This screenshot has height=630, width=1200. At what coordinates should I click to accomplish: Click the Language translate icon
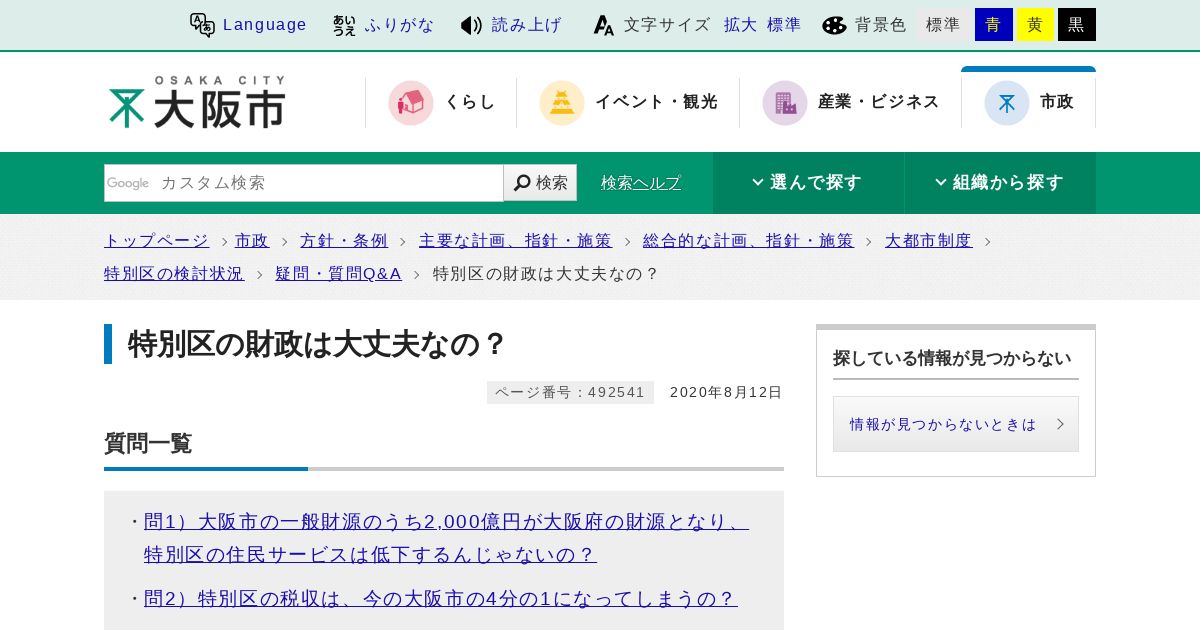coord(202,25)
